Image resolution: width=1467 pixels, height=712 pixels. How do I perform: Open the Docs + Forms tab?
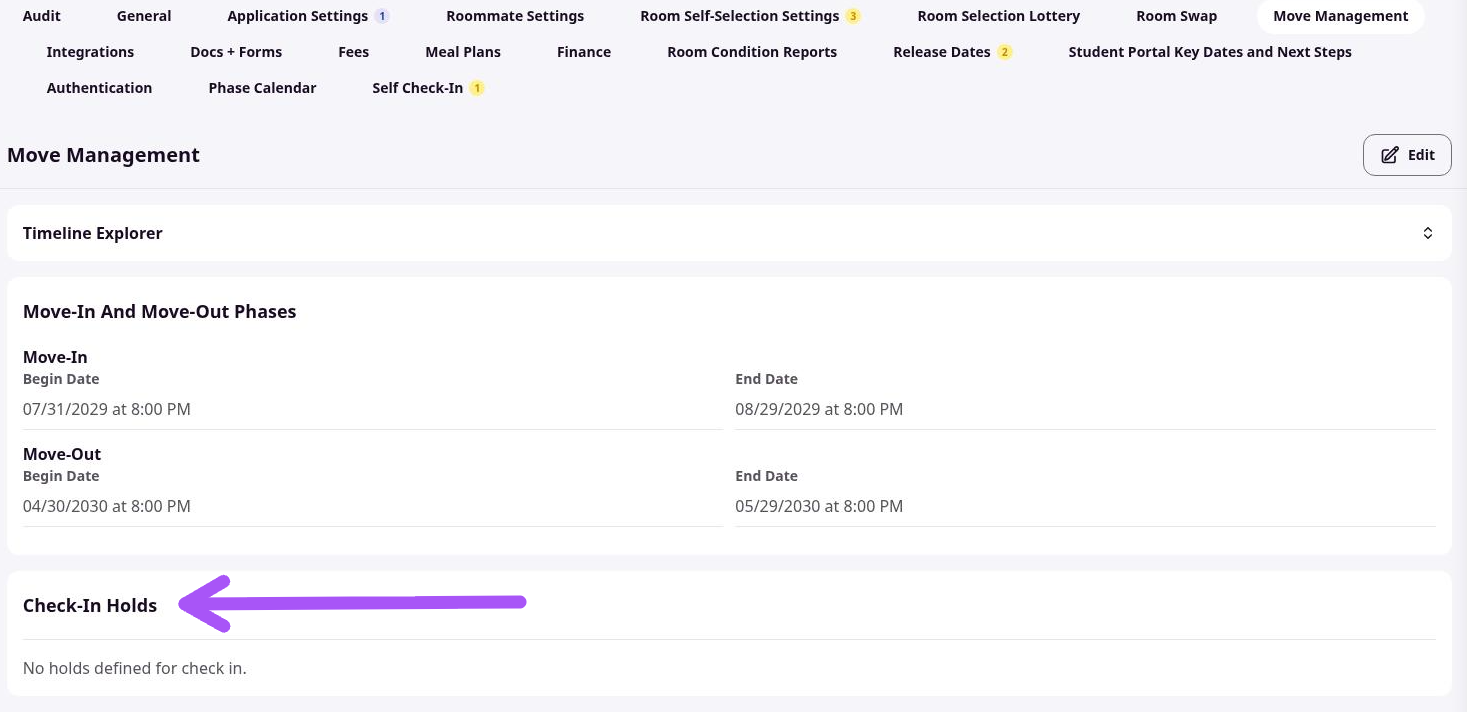pyautogui.click(x=236, y=52)
